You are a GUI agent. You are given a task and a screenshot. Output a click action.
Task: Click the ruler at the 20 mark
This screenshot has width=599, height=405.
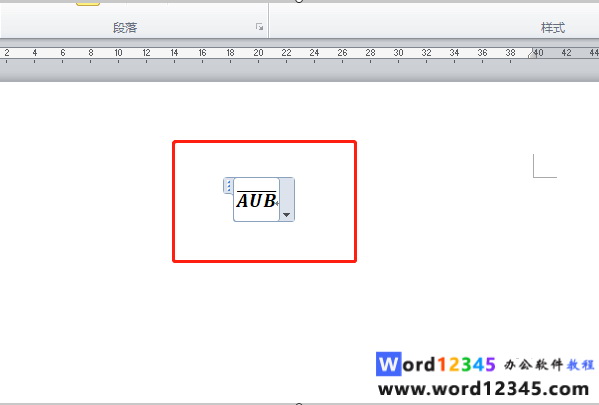[x=258, y=53]
